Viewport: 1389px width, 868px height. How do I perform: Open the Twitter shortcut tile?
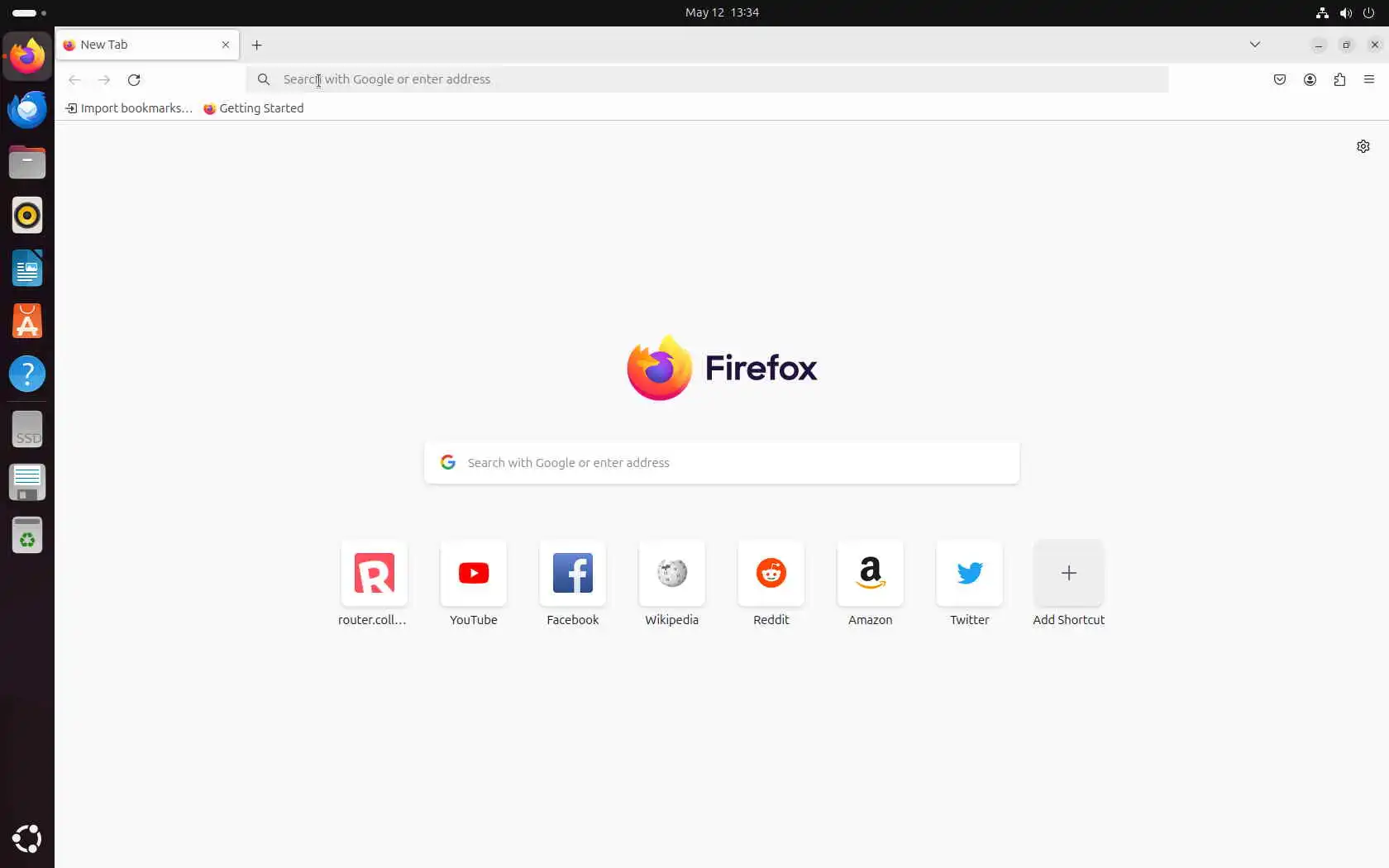click(x=970, y=584)
